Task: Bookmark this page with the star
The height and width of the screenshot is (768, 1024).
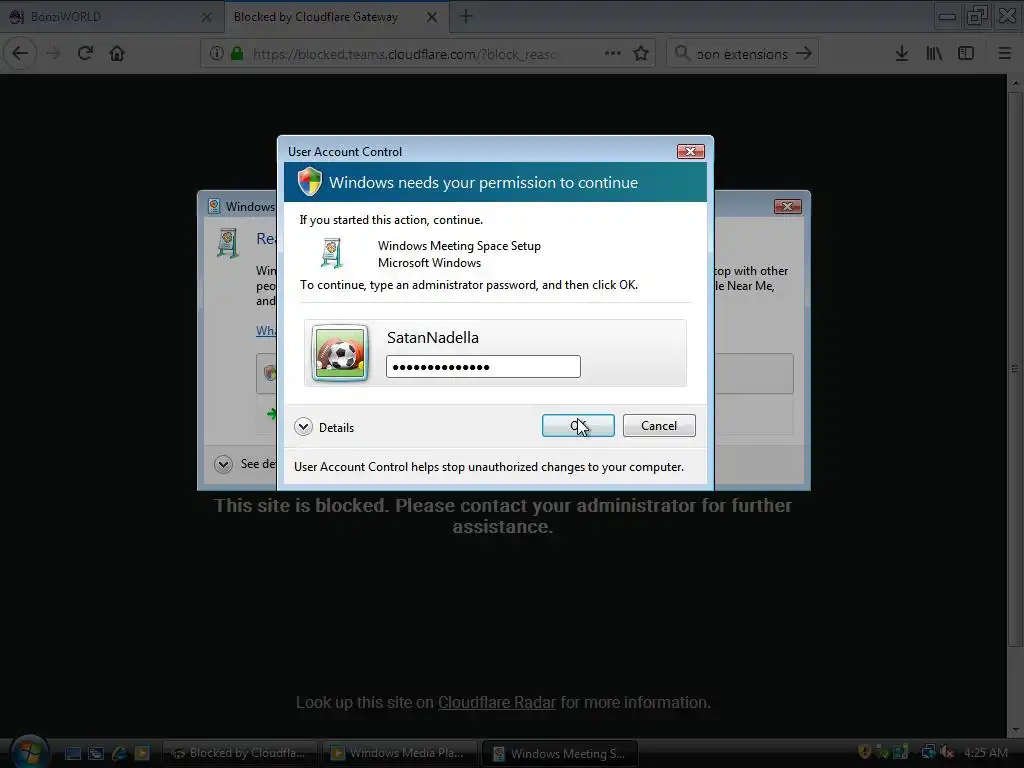Action: pyautogui.click(x=641, y=54)
